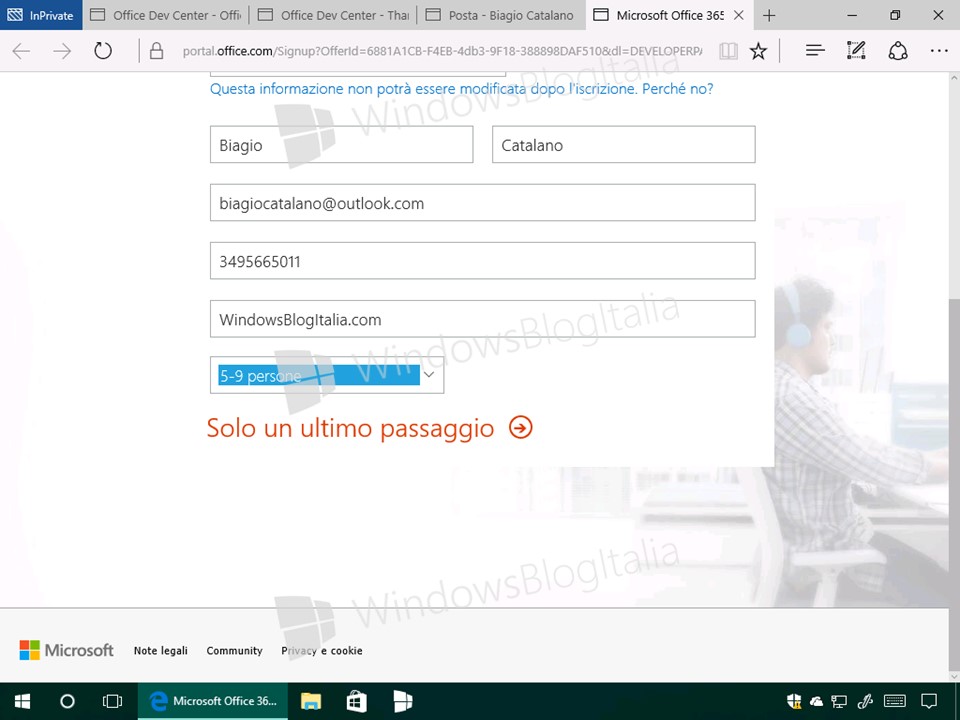The image size is (960, 720).
Task: Open 'Note legali' footer link
Action: [x=160, y=651]
